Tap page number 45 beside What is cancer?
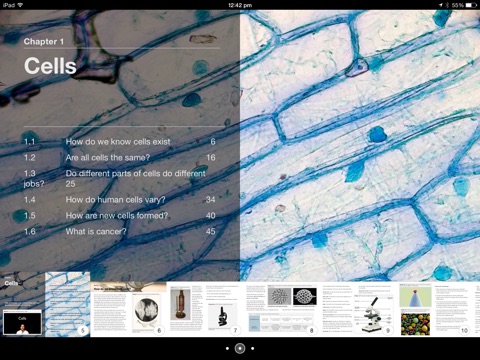Image resolution: width=480 pixels, height=360 pixels. (211, 231)
